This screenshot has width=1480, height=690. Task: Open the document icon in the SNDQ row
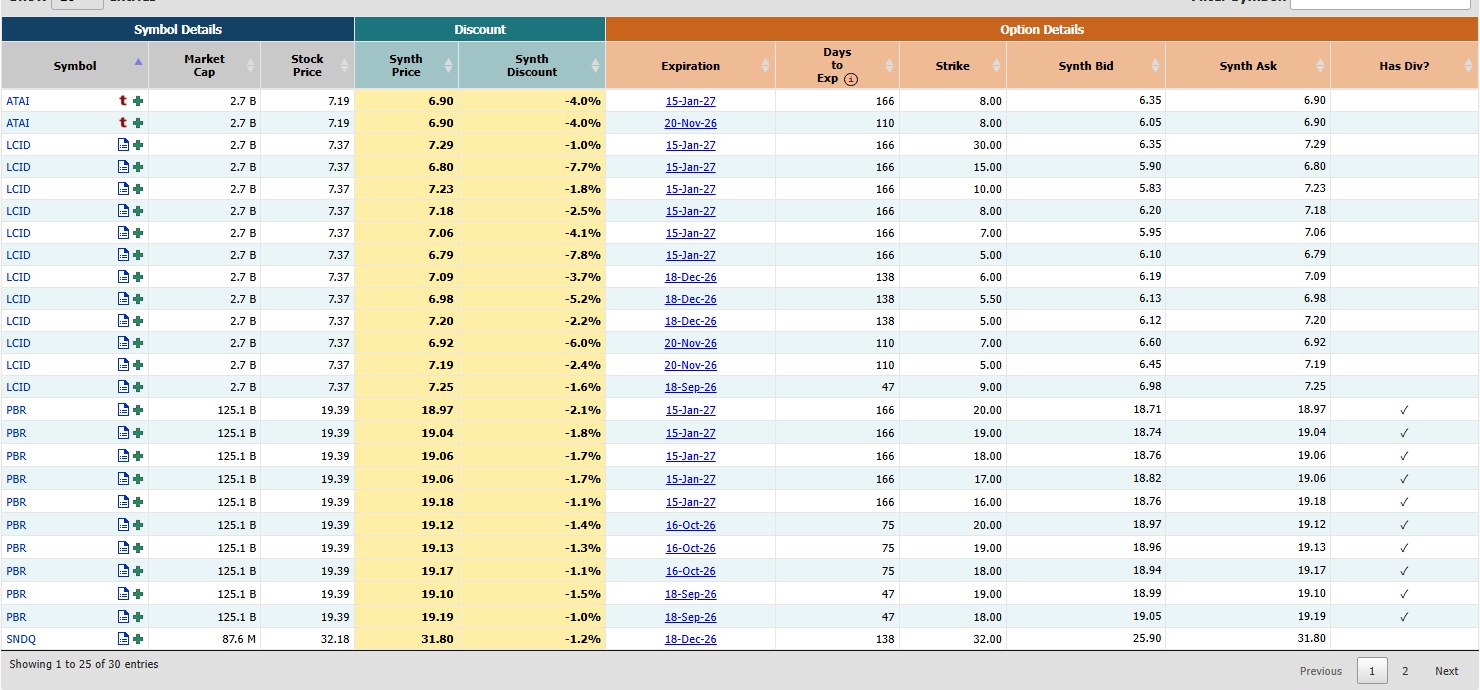(x=123, y=639)
